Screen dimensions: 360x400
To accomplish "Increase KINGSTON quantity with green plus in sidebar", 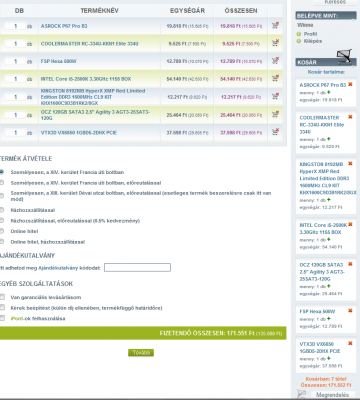I will tap(329, 200).
